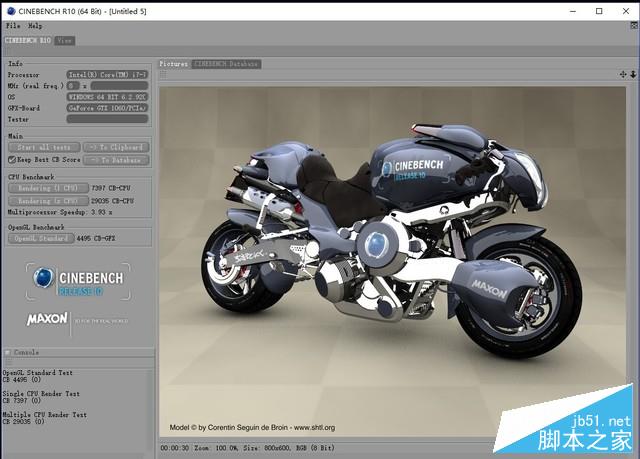Switch to the CINEBENCH R10 tab
This screenshot has height=459, width=640.
(28, 40)
